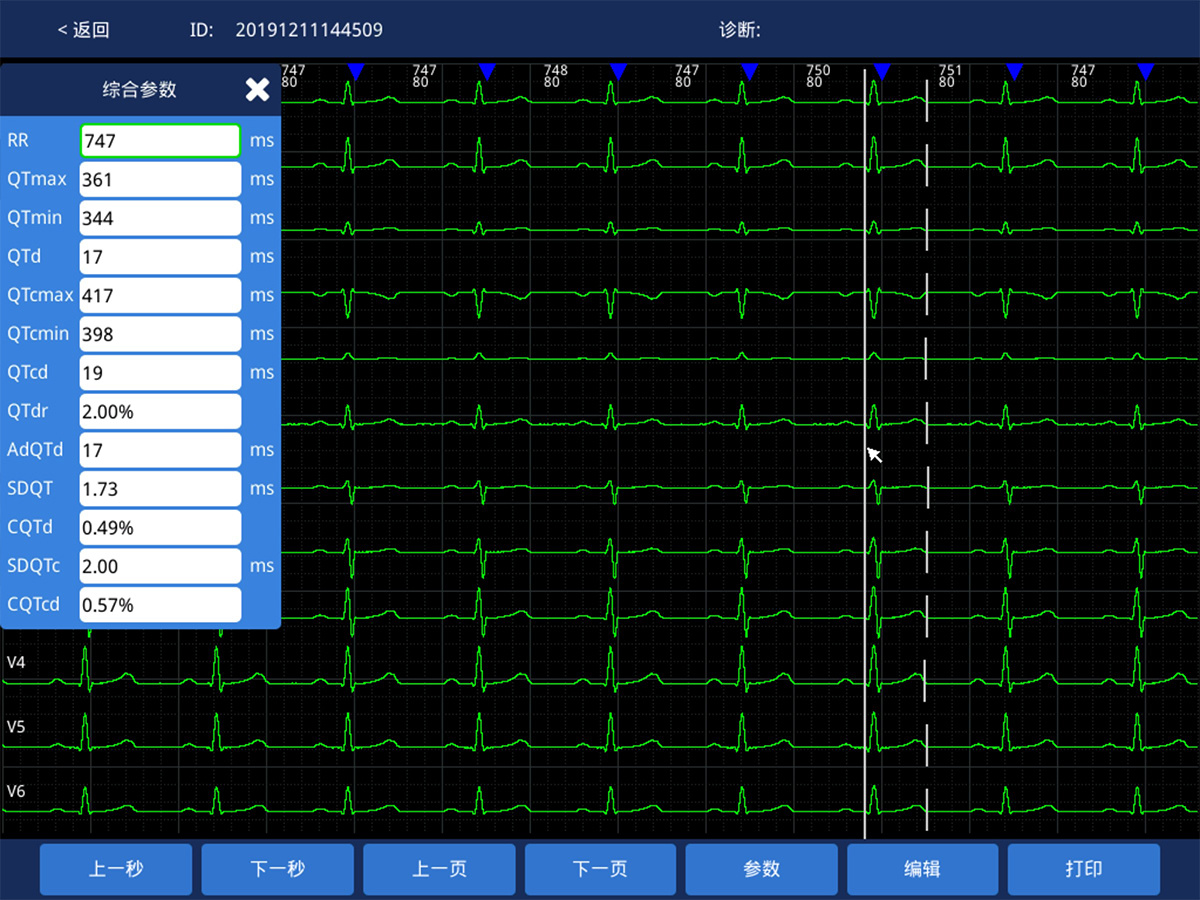
Task: Select the QTmax field showing 361
Action: pos(160,180)
